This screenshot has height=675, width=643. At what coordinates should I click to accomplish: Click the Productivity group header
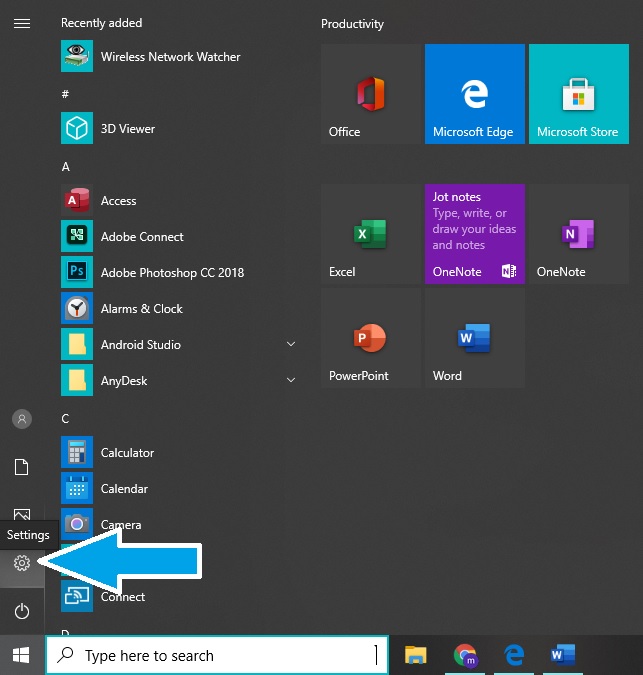point(352,24)
